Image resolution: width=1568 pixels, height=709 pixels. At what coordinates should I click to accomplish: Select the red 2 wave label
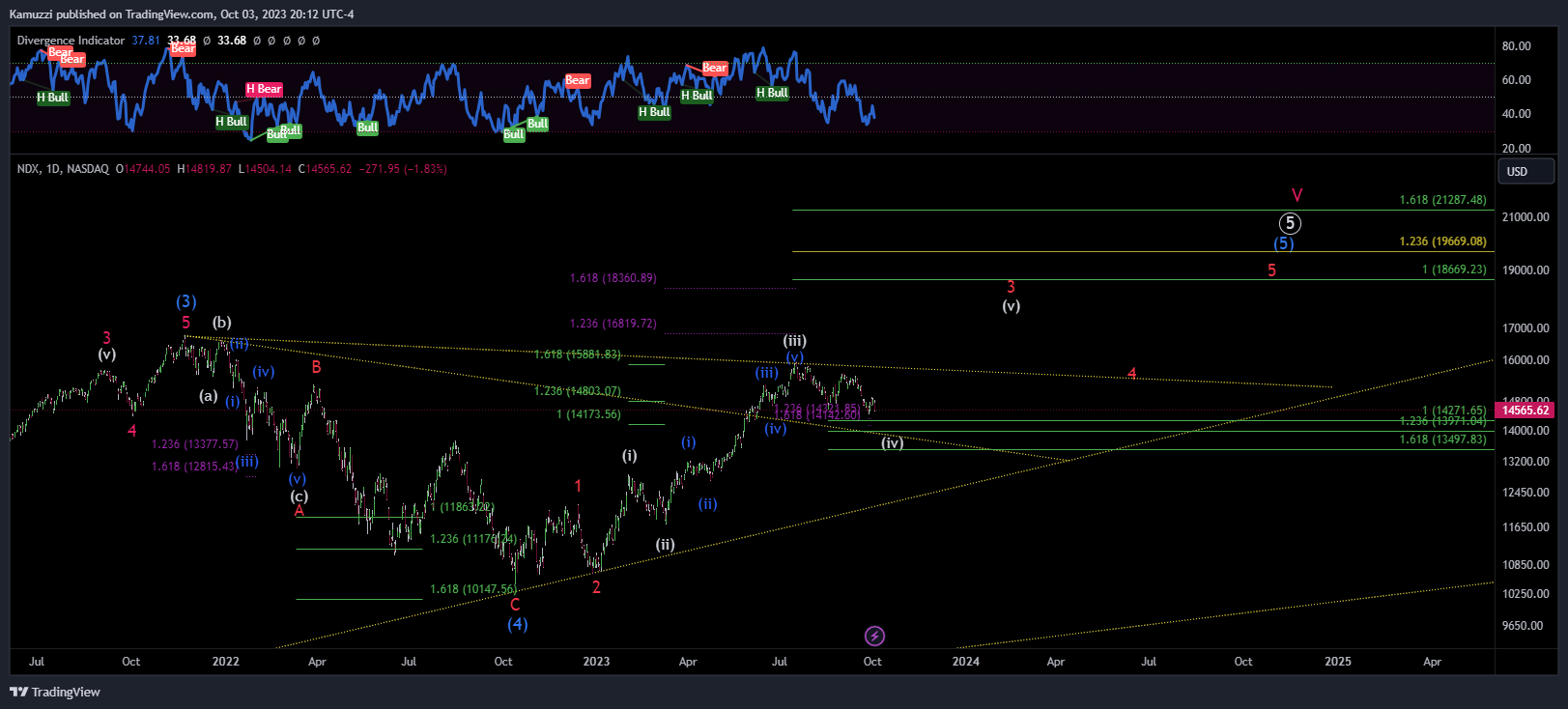click(596, 587)
